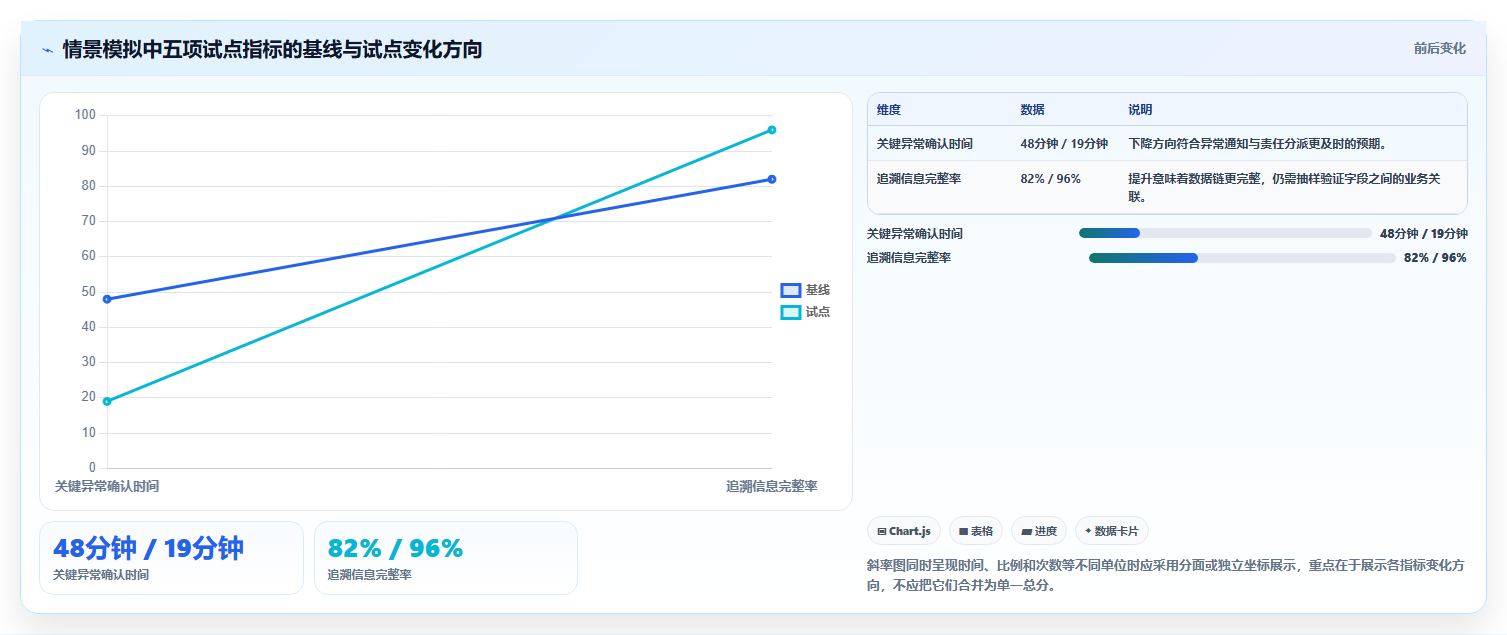Click the y-axis value 100
Screen dimensions: 1507x635
(86, 115)
